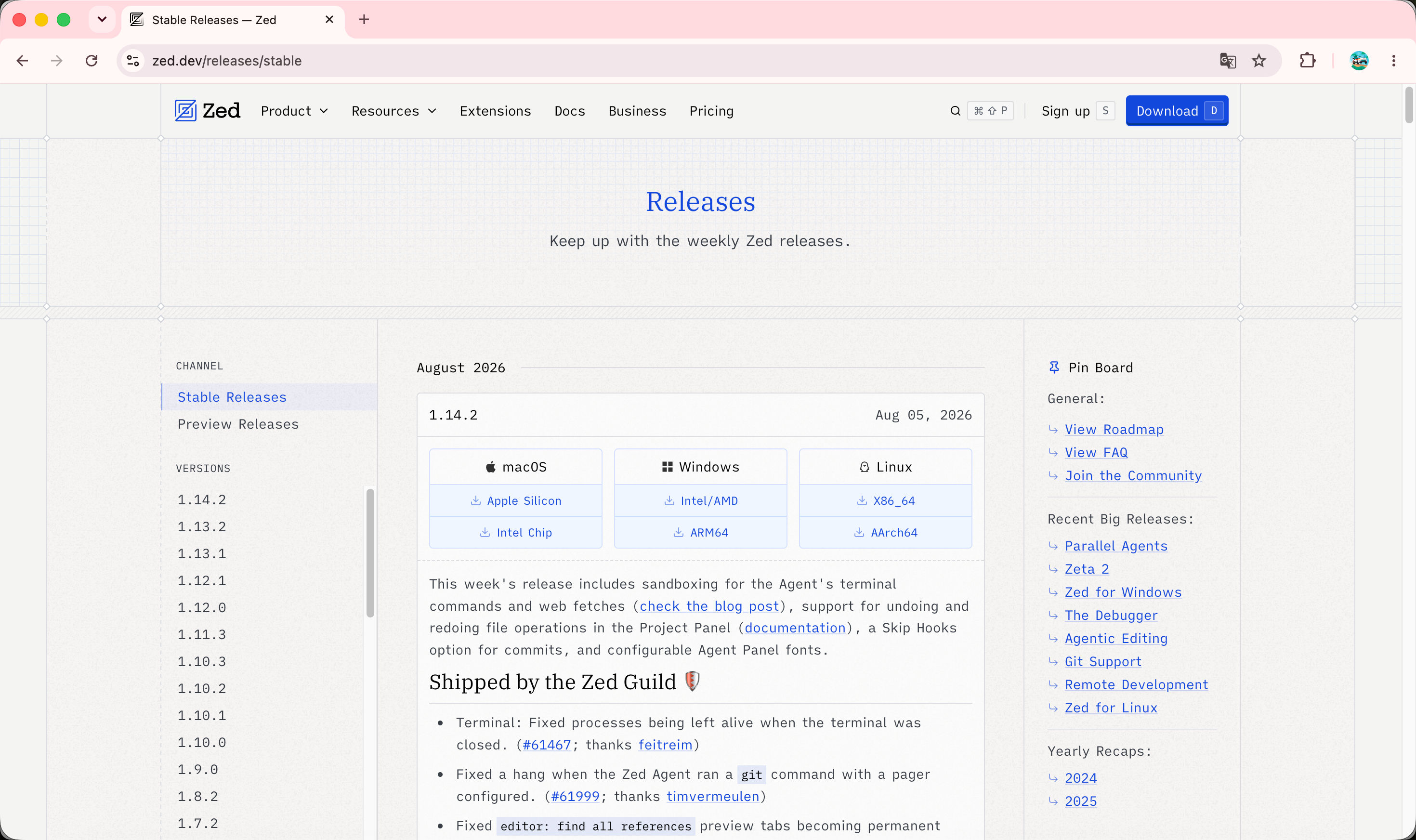Jump to version 1.9.0 in the list
Screen dimensions: 1416x840
(197, 769)
